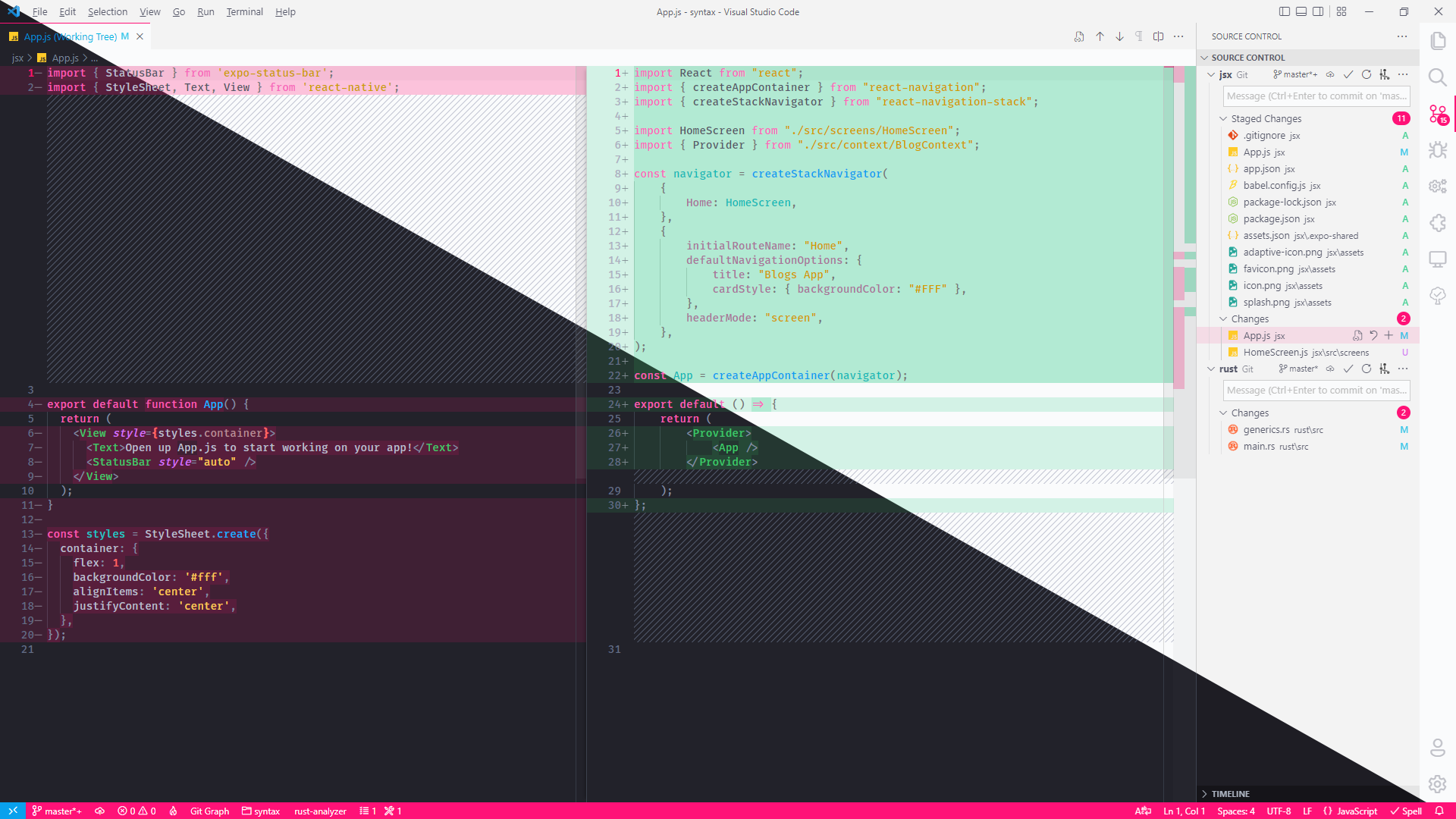
Task: Open the Go menu
Action: click(x=179, y=11)
